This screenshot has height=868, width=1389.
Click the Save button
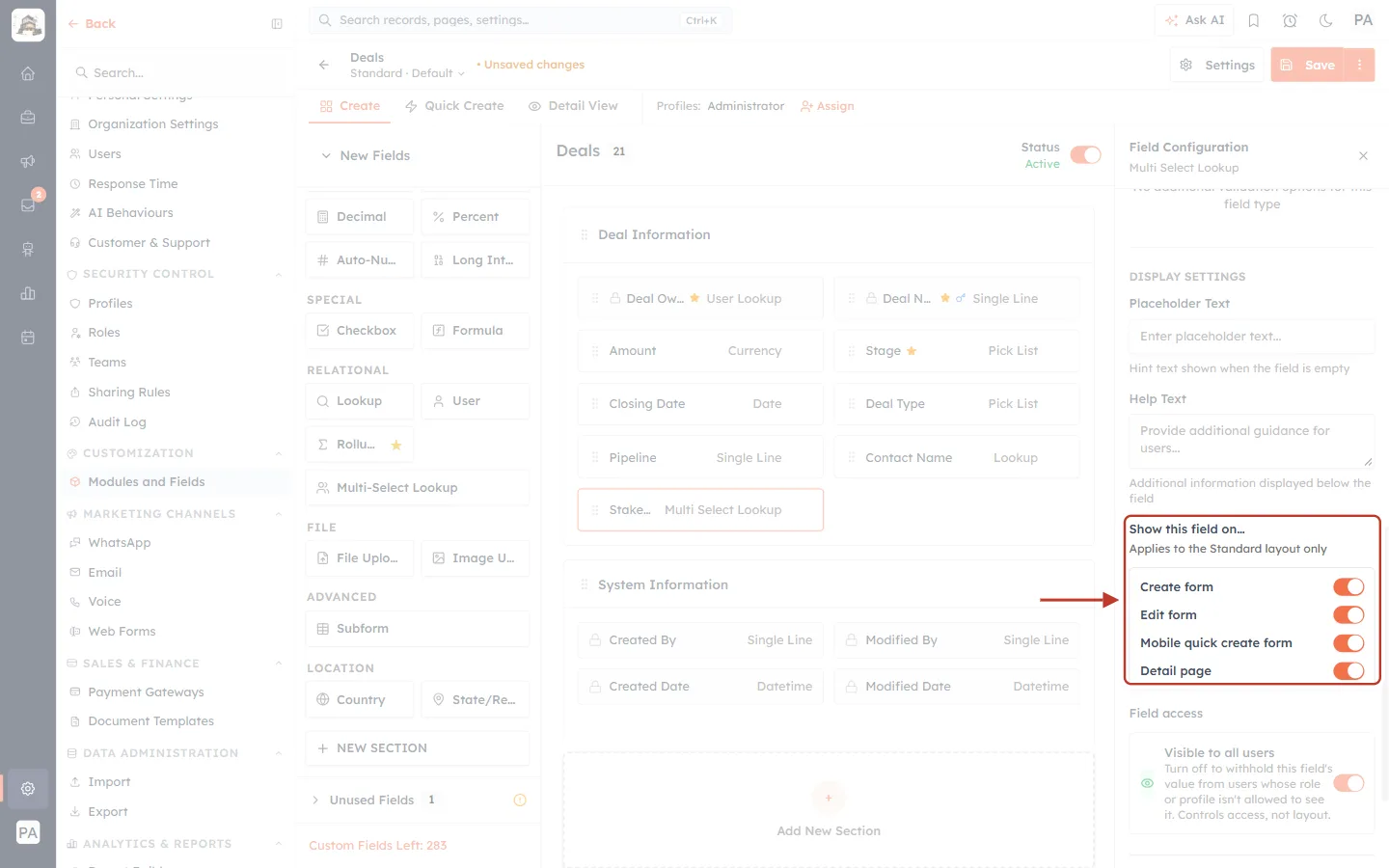coord(1307,65)
